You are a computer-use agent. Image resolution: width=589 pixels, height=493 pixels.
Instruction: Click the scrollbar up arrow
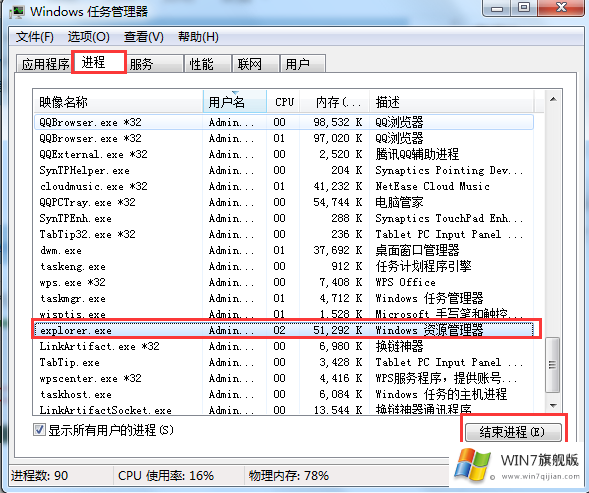[x=553, y=99]
